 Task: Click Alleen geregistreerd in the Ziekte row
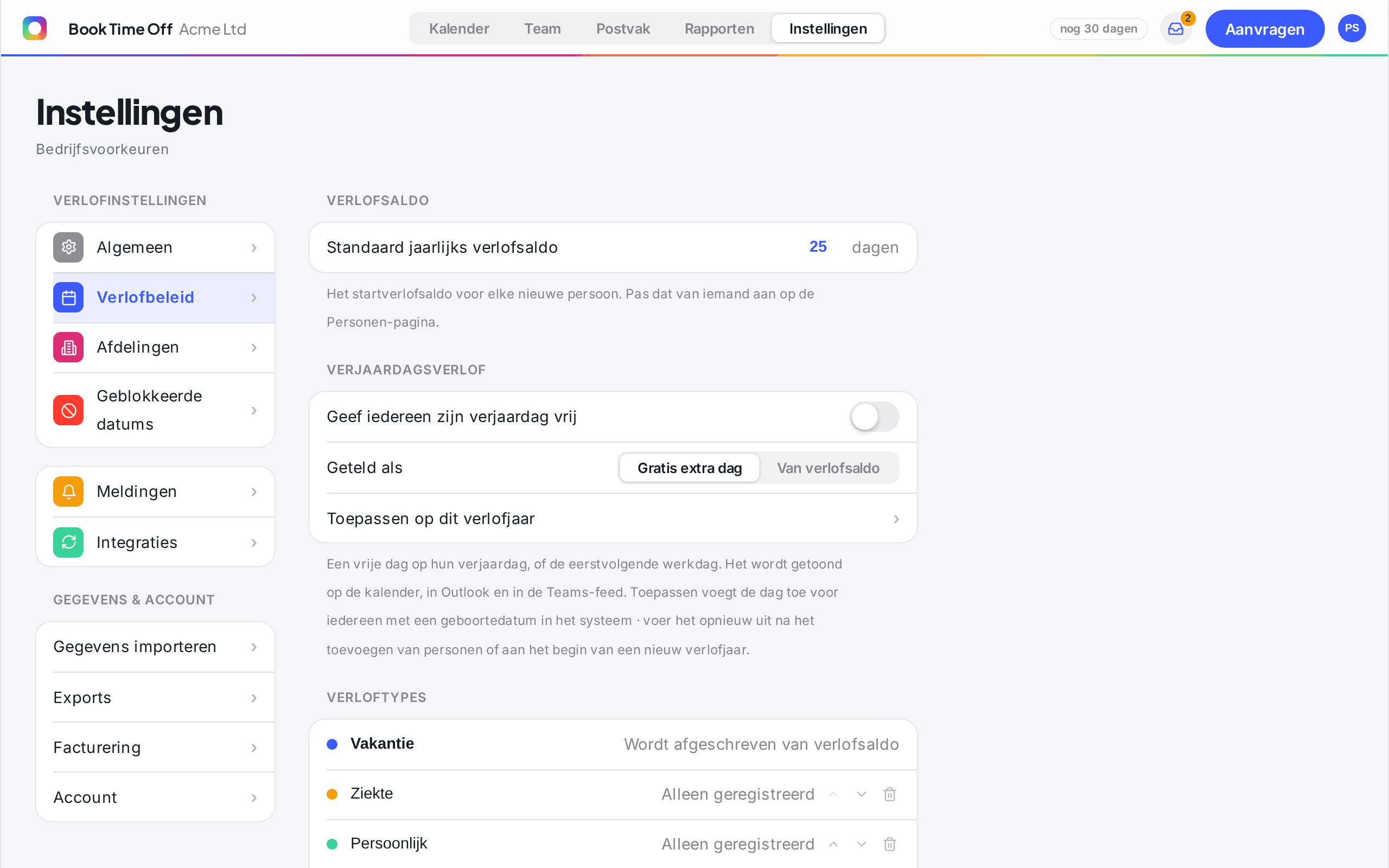tap(737, 794)
